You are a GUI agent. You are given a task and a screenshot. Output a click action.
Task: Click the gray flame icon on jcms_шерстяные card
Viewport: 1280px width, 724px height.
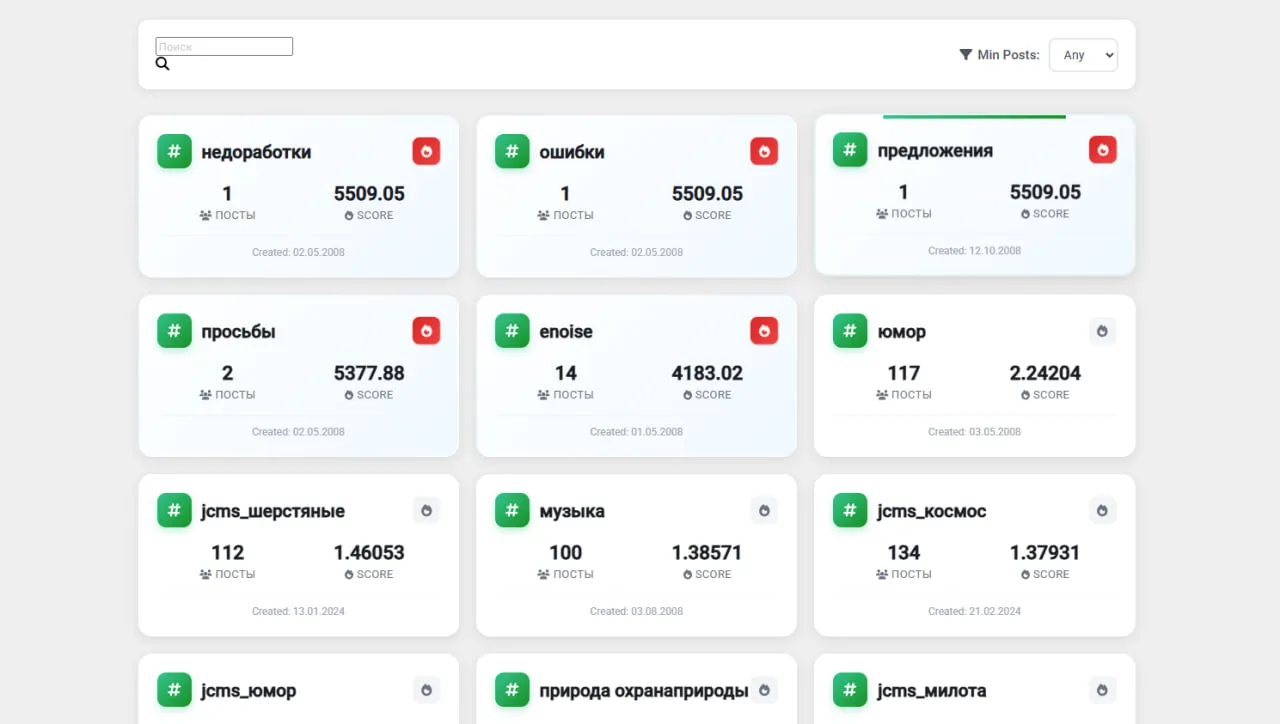pos(426,511)
